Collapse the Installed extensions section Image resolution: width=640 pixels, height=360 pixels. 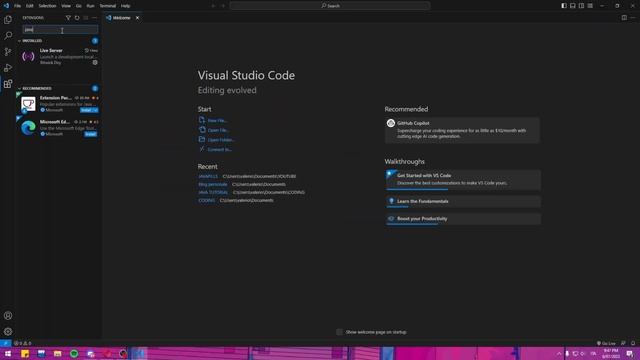coord(19,41)
